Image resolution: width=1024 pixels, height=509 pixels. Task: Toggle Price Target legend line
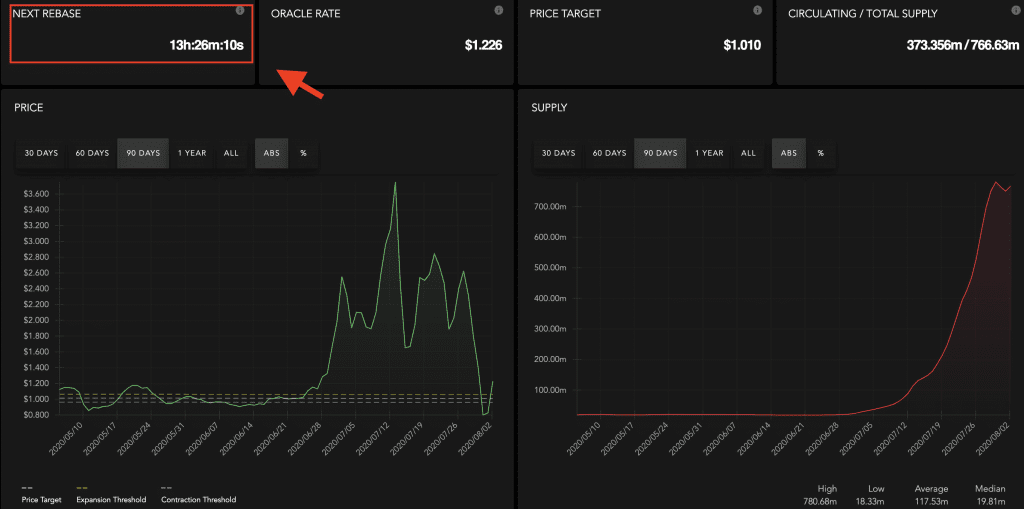[43, 499]
